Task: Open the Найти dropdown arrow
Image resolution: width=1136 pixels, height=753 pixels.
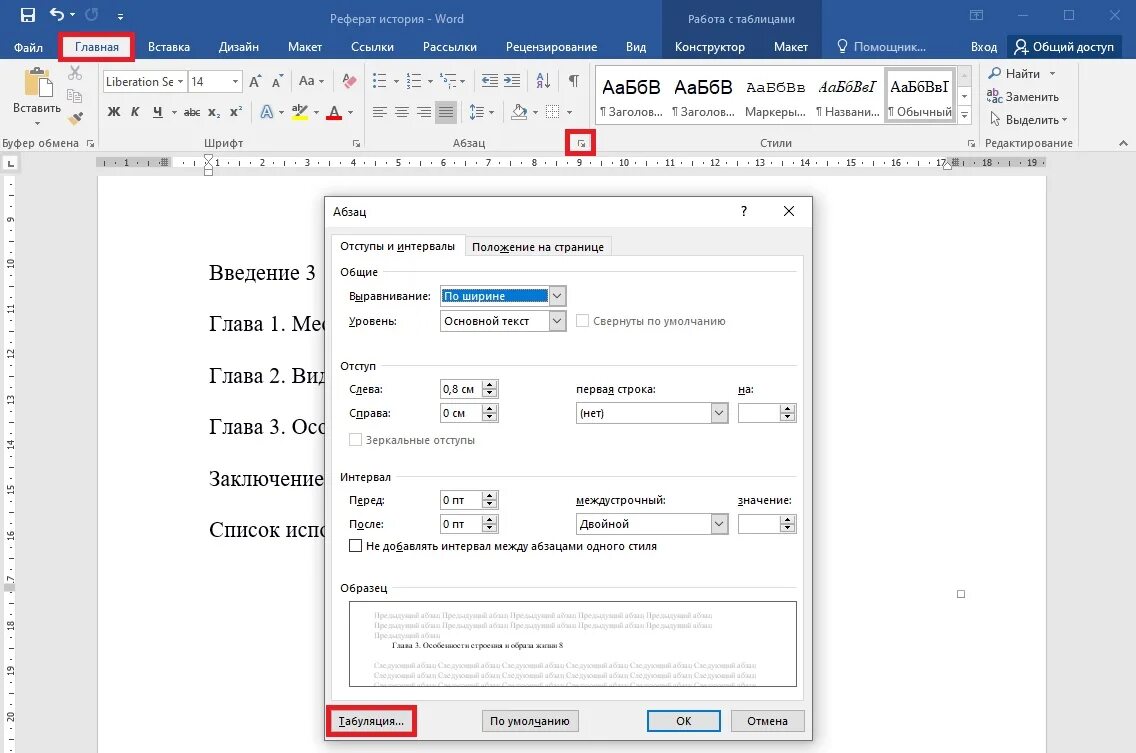Action: (x=1052, y=74)
